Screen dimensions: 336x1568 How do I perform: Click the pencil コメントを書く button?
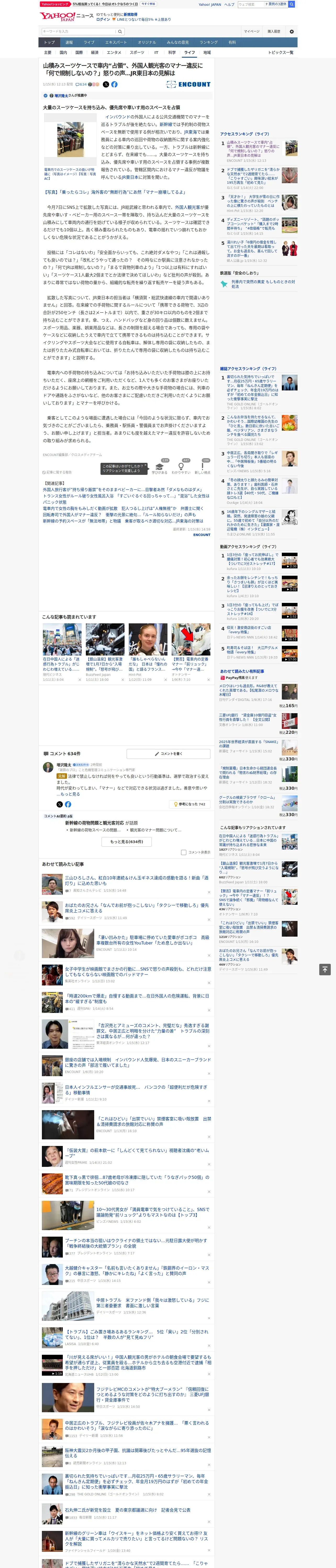pos(168,754)
